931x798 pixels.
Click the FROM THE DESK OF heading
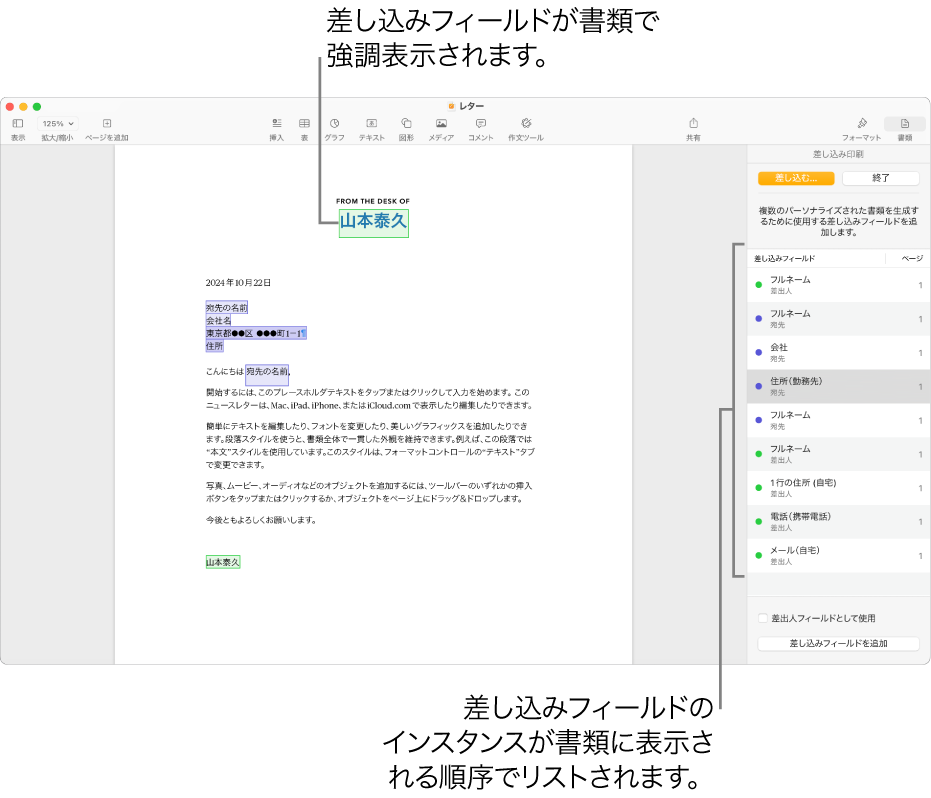click(373, 201)
